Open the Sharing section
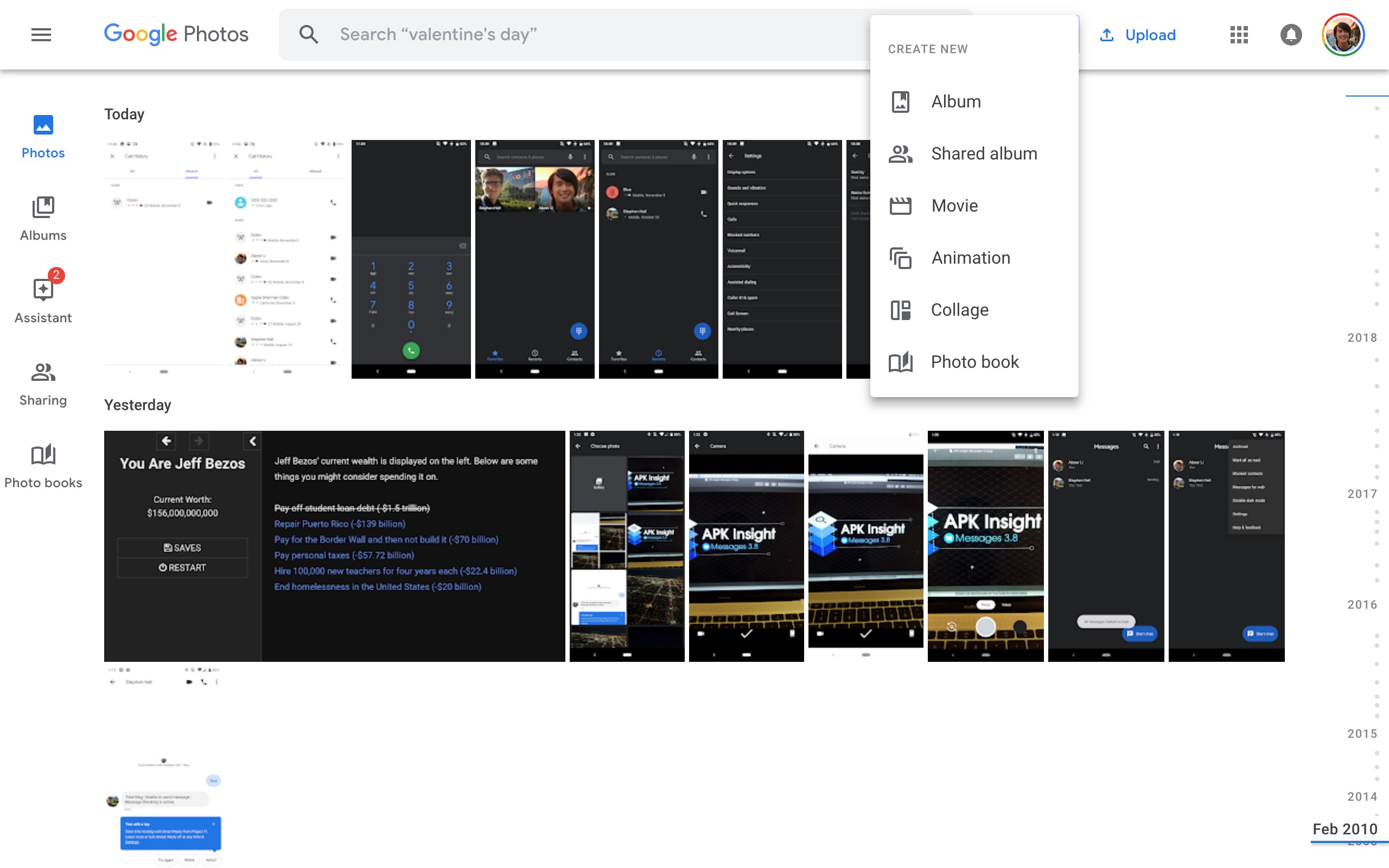Image resolution: width=1389 pixels, height=868 pixels. (x=43, y=382)
